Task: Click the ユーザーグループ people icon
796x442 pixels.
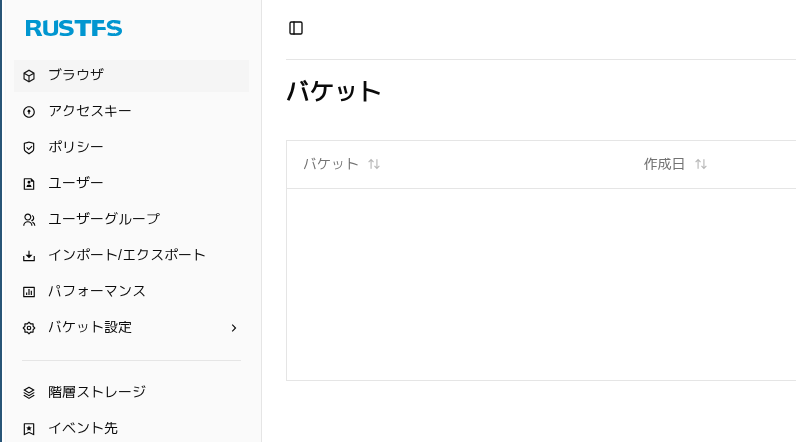Action: pyautogui.click(x=29, y=220)
